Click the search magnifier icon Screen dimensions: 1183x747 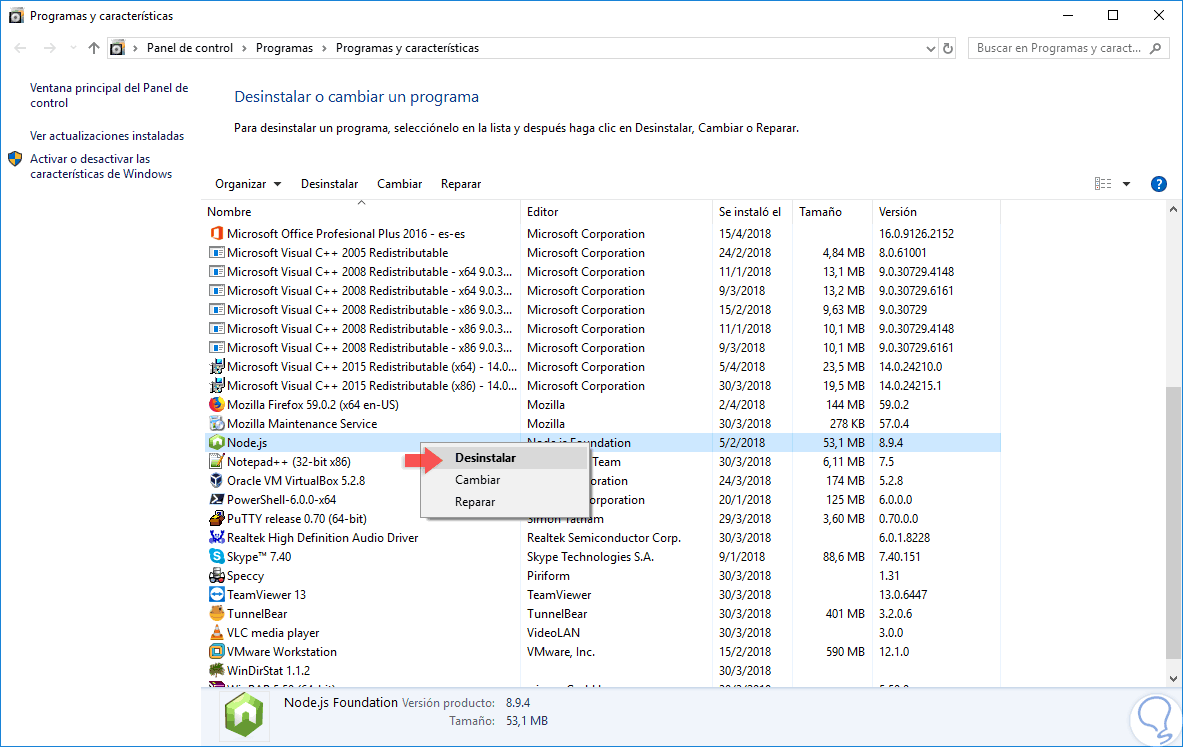point(1155,48)
